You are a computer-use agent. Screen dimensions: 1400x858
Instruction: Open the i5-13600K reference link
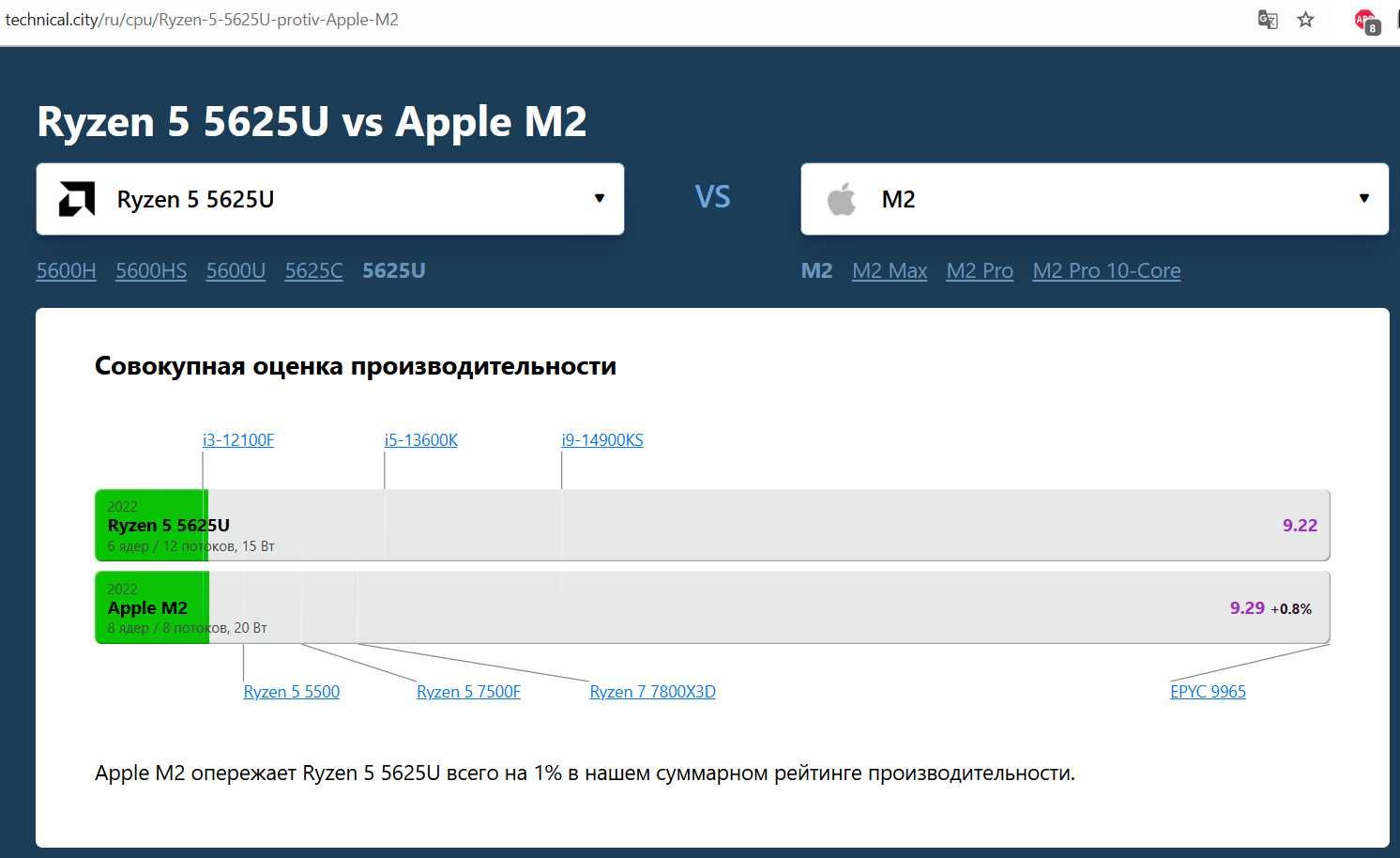tap(421, 440)
